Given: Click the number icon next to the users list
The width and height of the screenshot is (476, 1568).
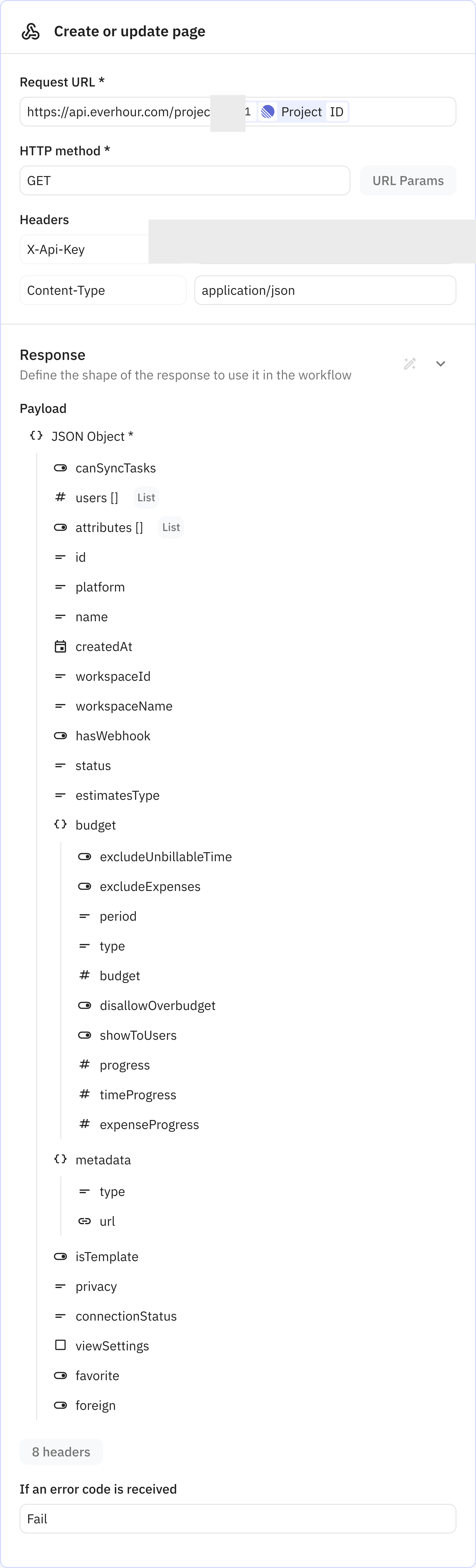Looking at the screenshot, I should 60,497.
